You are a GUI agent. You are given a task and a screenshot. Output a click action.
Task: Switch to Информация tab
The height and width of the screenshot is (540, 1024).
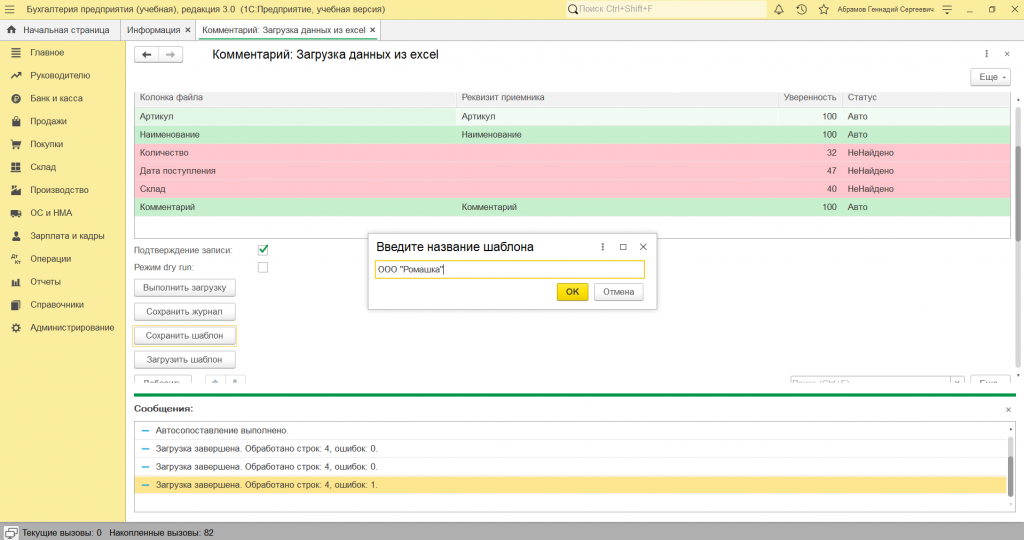(x=153, y=30)
